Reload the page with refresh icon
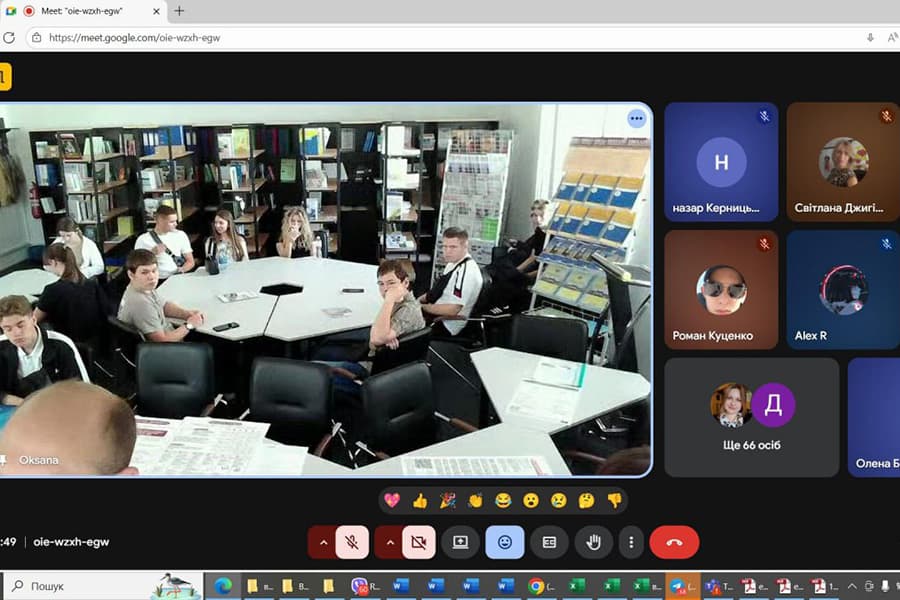This screenshot has width=900, height=600. point(9,38)
